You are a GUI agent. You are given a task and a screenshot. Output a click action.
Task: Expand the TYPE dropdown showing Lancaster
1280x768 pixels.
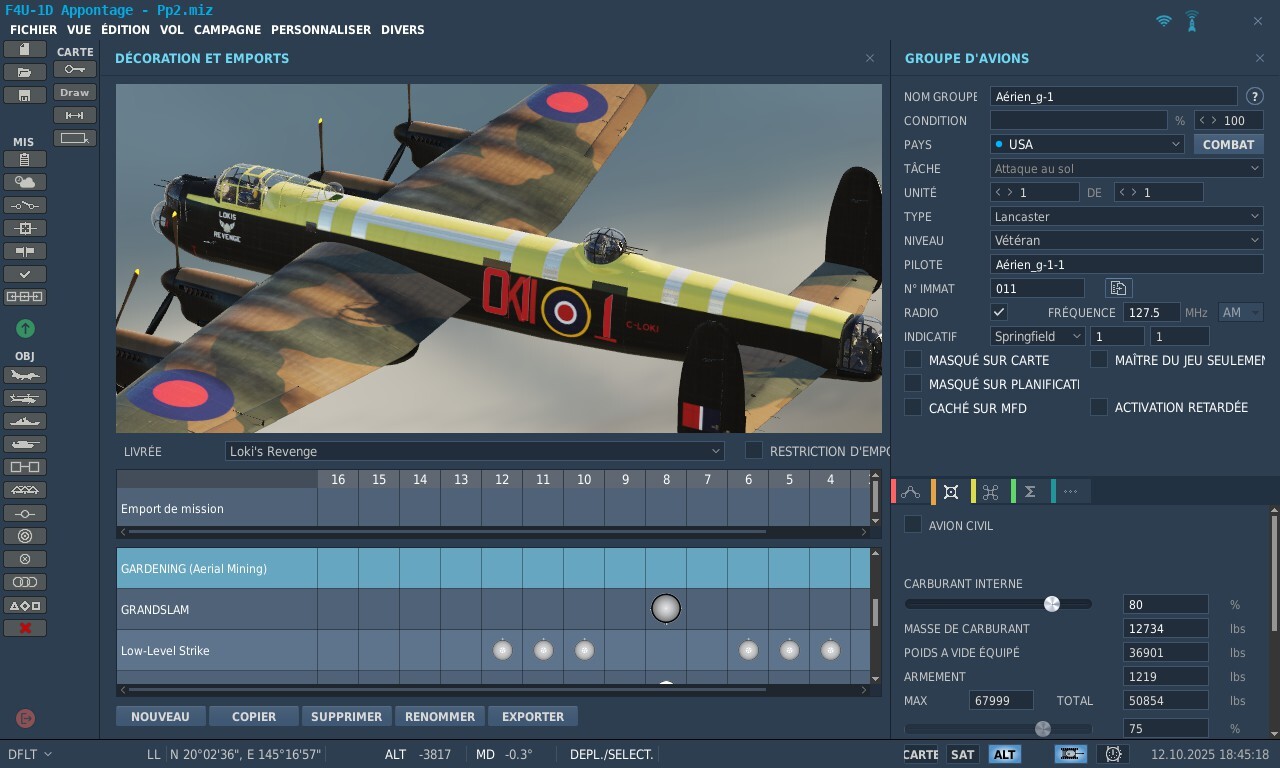click(x=1126, y=216)
